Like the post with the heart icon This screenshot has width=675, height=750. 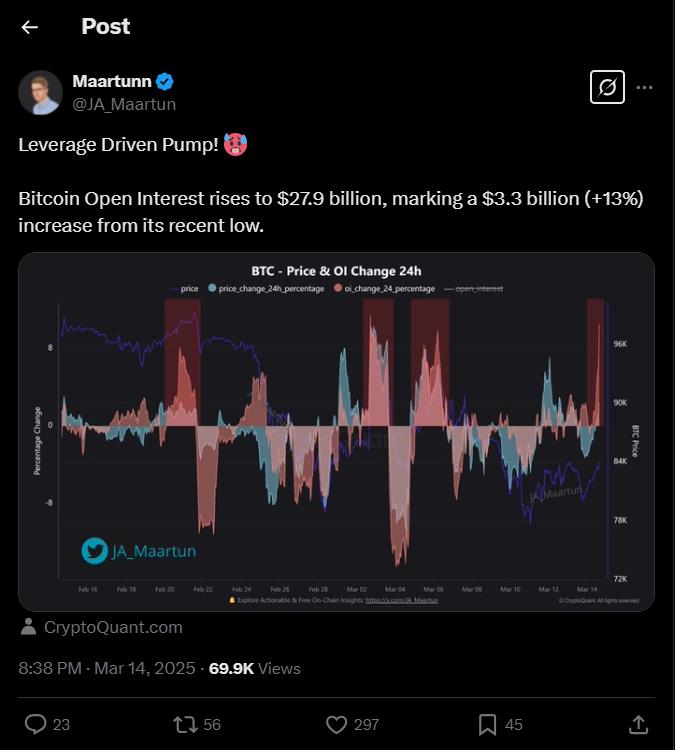(x=336, y=724)
